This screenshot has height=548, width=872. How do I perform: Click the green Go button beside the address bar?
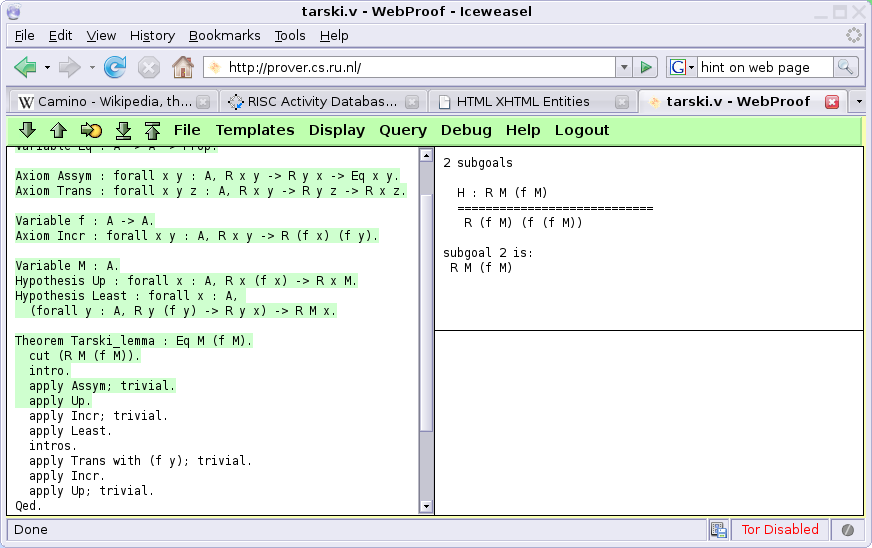[647, 68]
